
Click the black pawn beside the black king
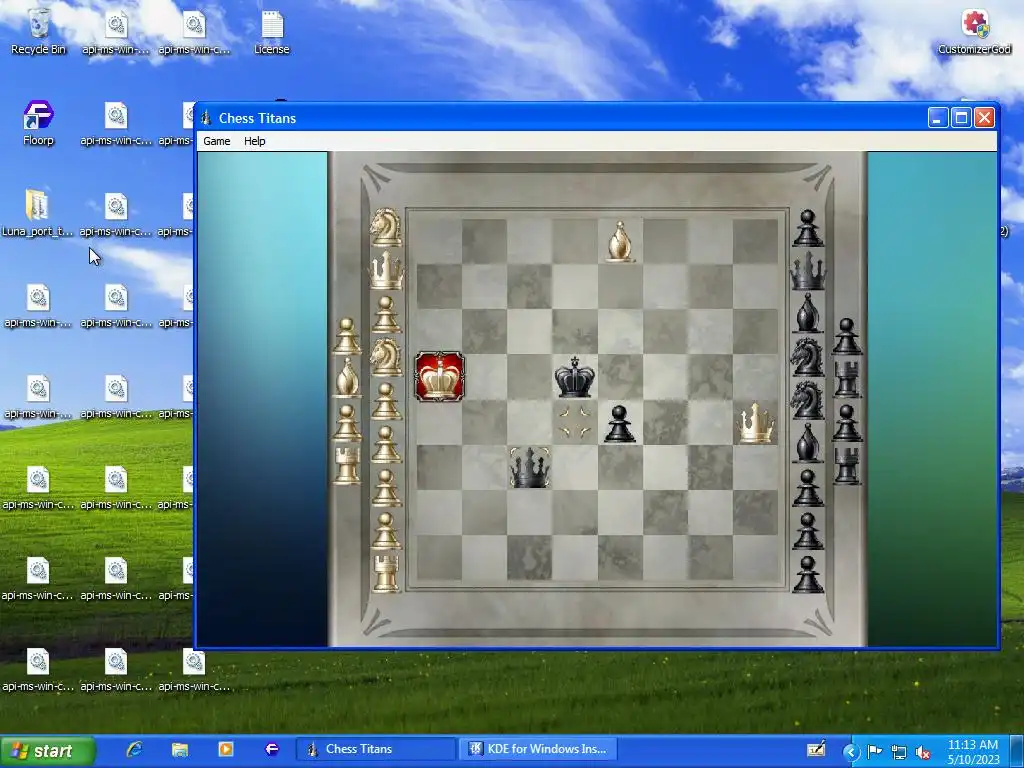pos(619,423)
